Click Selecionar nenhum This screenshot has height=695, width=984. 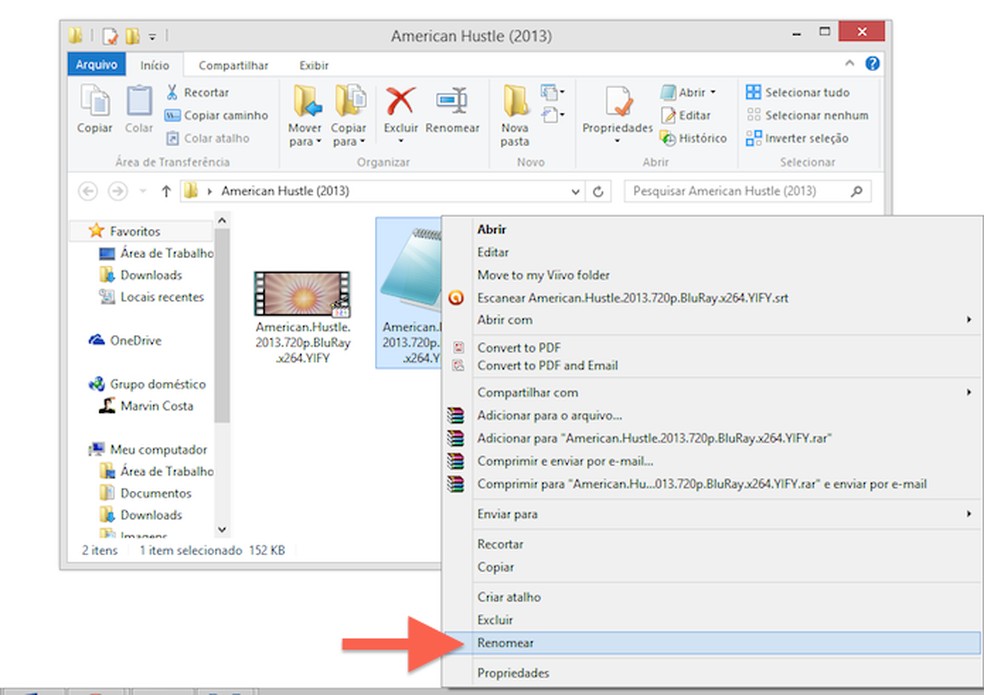pos(808,116)
